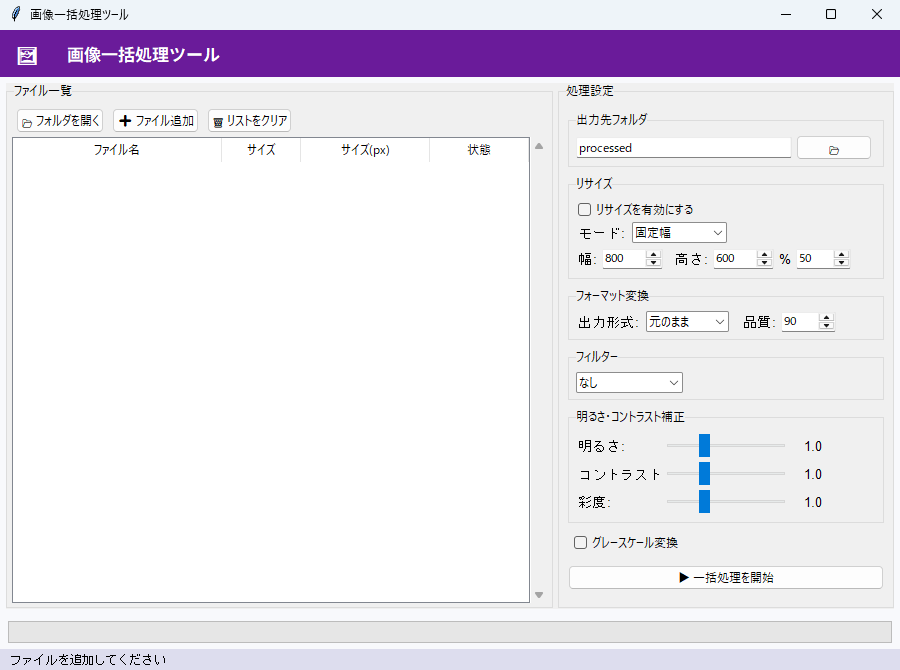
Task: Click the header image logo icon
Action: coord(27,55)
